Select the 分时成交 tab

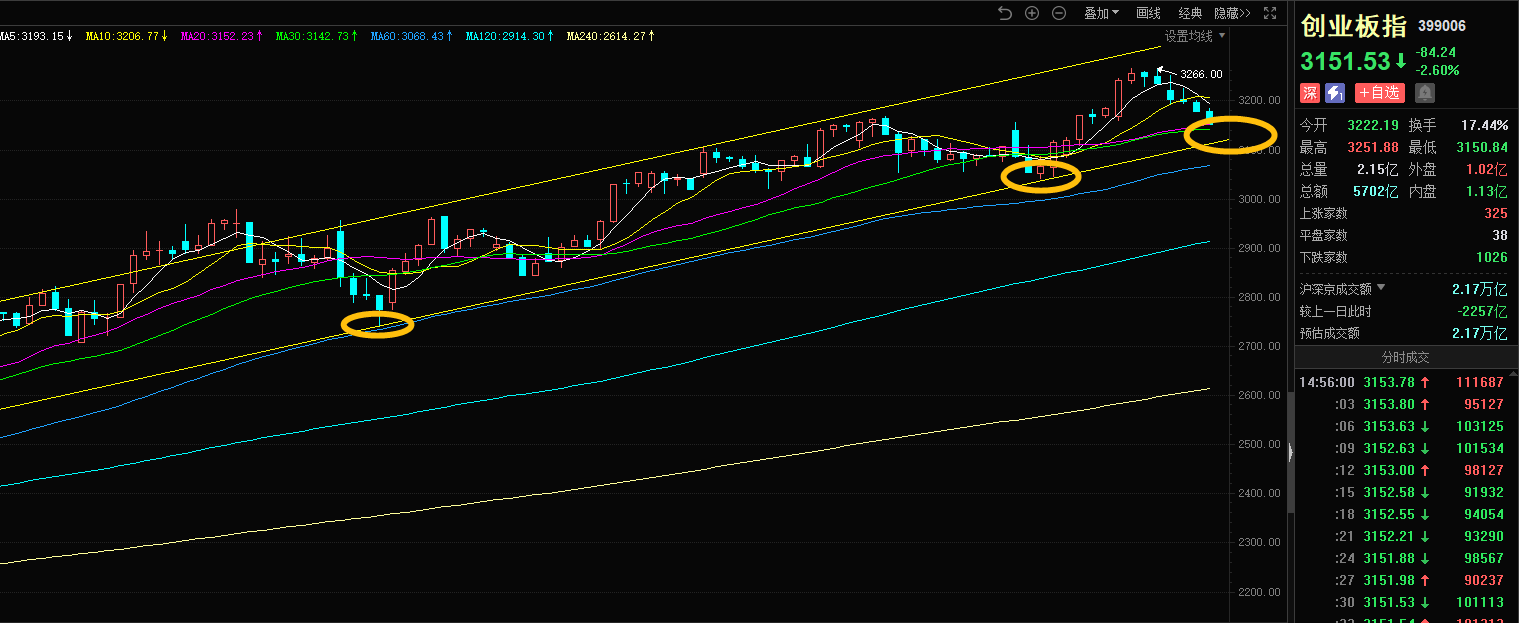[x=1406, y=357]
